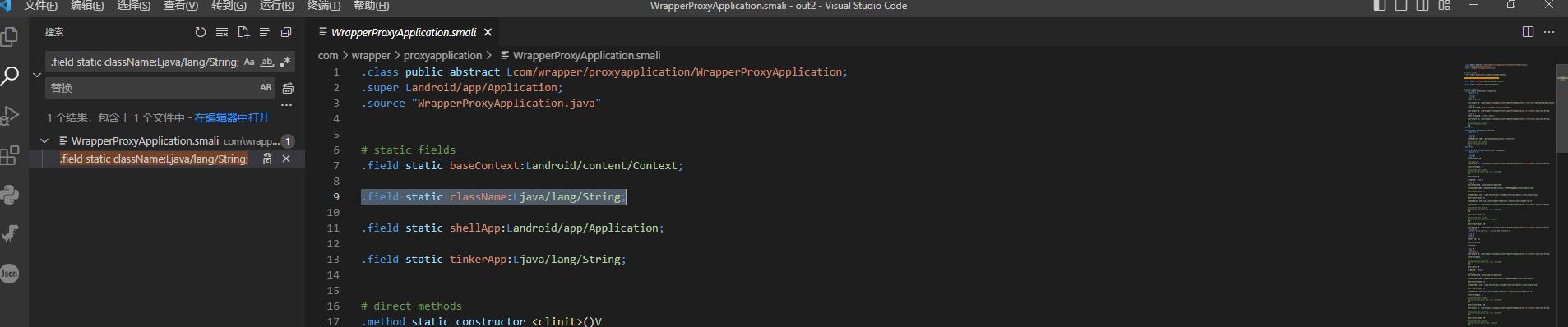Toggle Preserve Case in replace box
This screenshot has height=327, width=1568.
click(266, 87)
